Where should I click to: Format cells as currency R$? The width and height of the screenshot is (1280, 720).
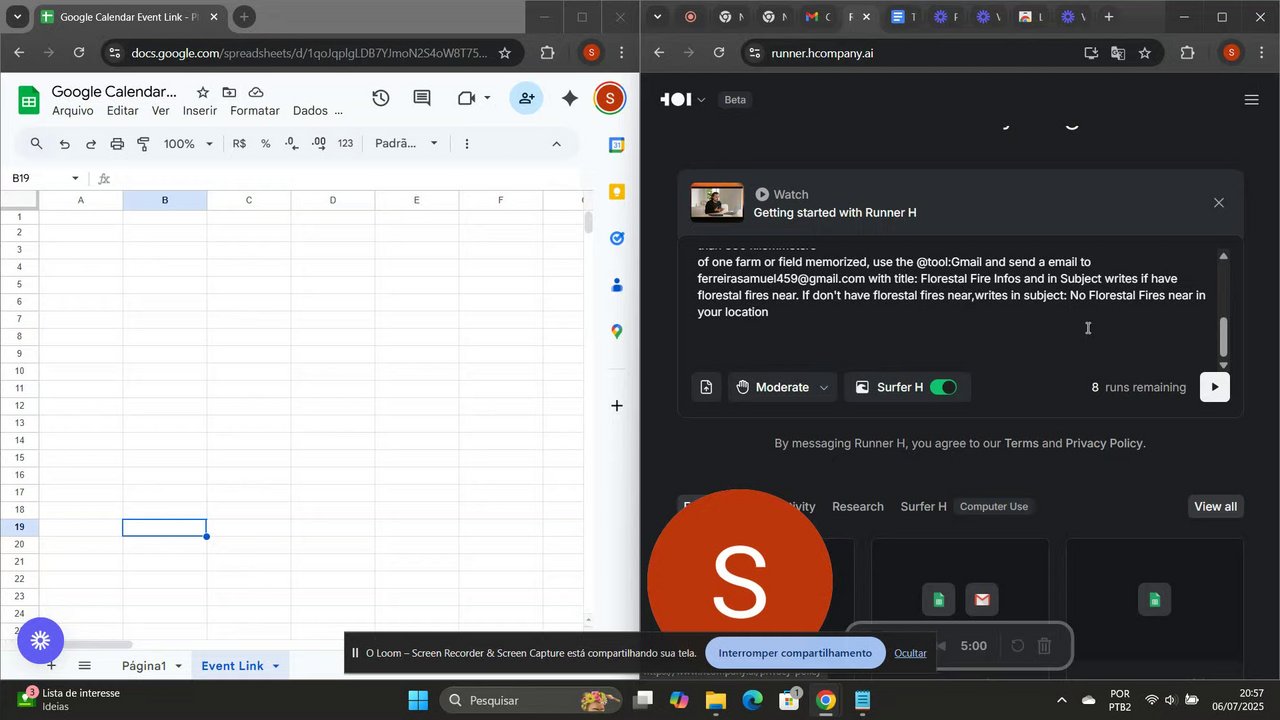click(x=239, y=144)
